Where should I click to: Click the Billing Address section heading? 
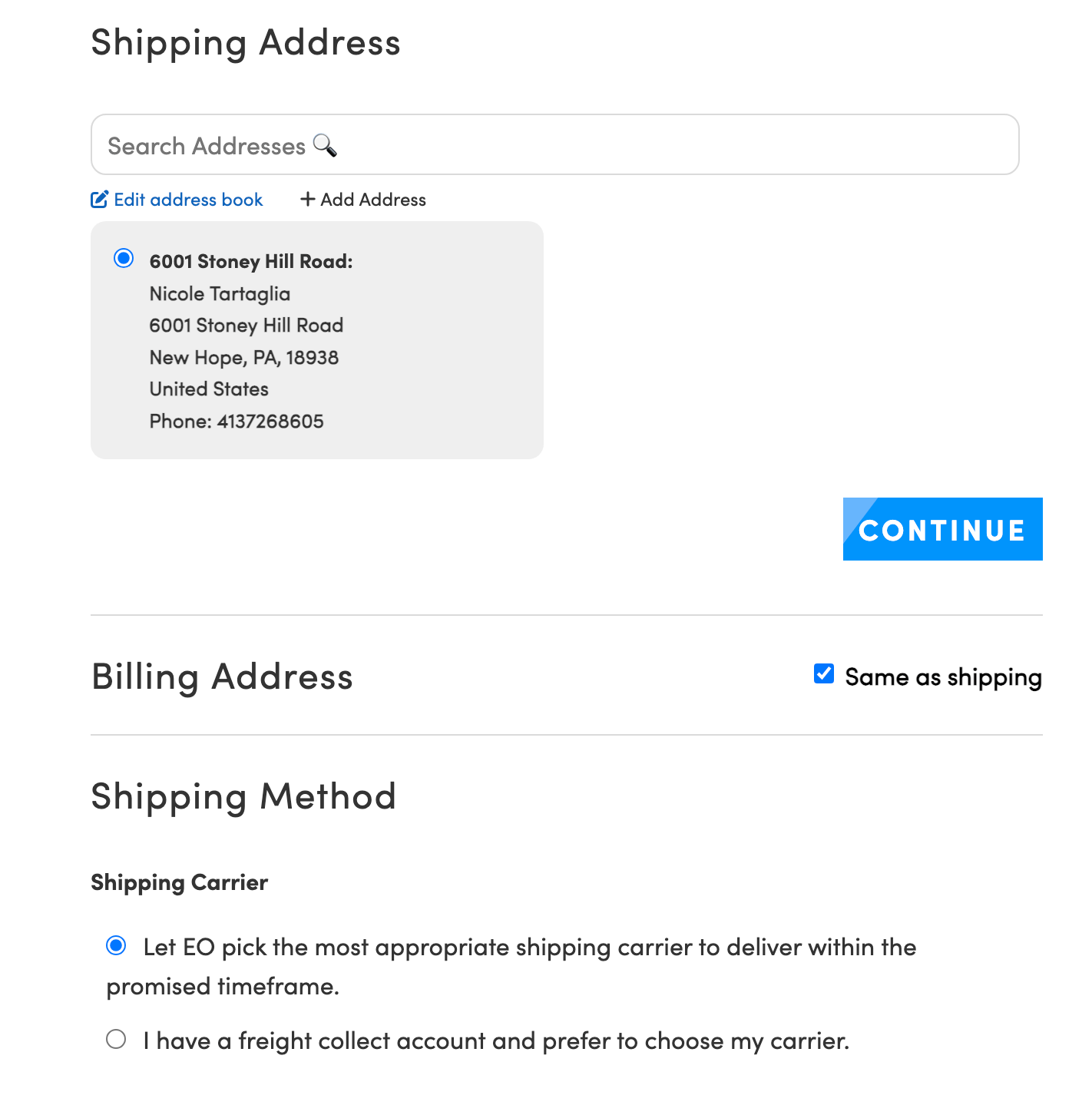click(x=222, y=677)
